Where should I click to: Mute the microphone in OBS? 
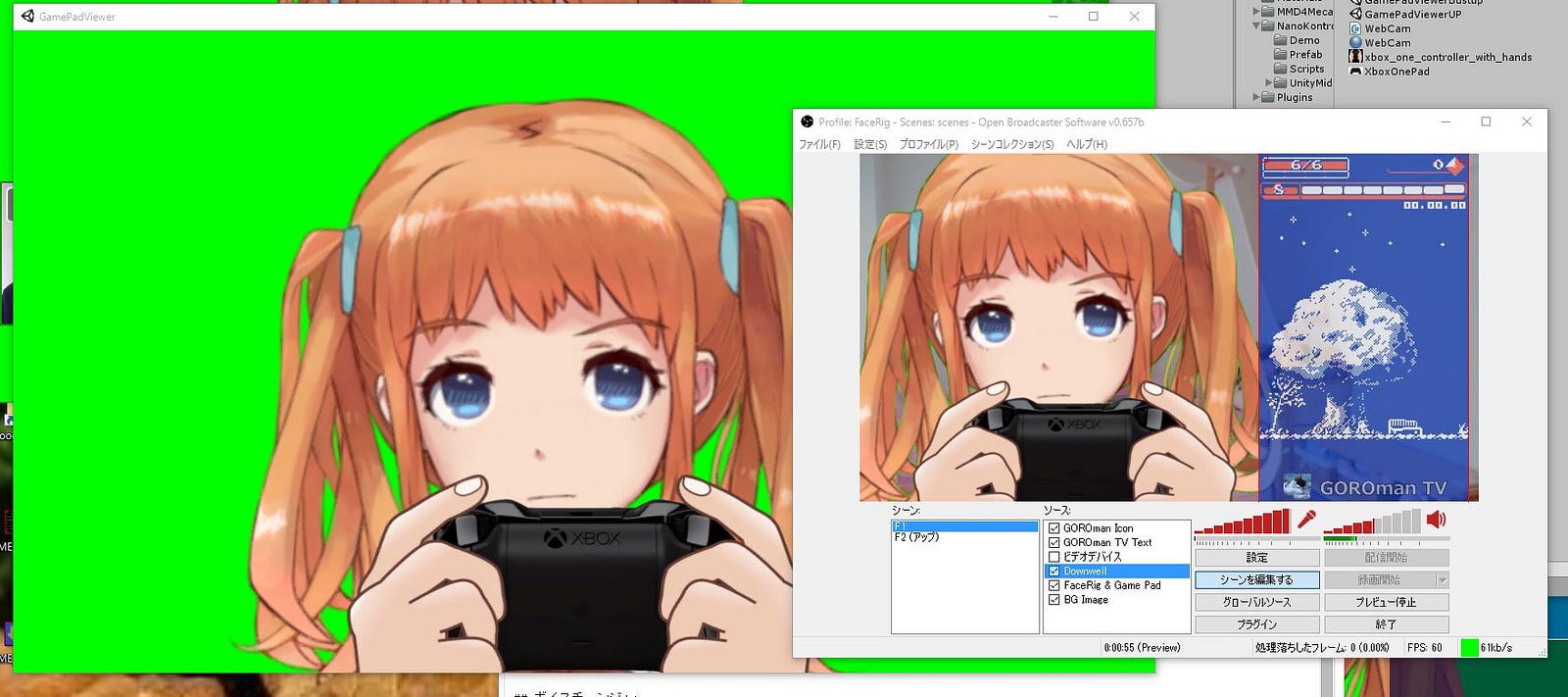(1306, 520)
